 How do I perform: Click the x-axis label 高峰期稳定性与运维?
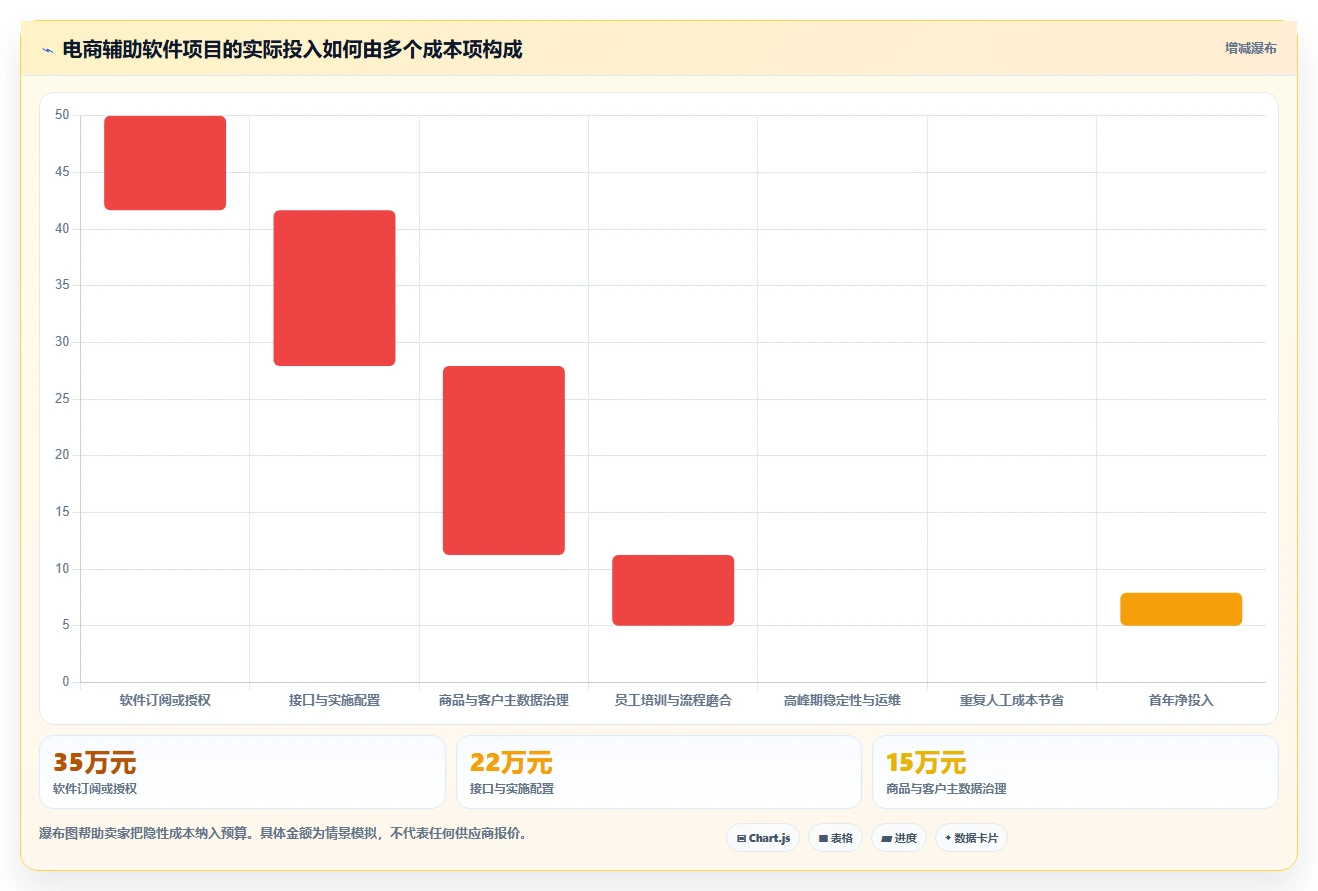[x=842, y=700]
